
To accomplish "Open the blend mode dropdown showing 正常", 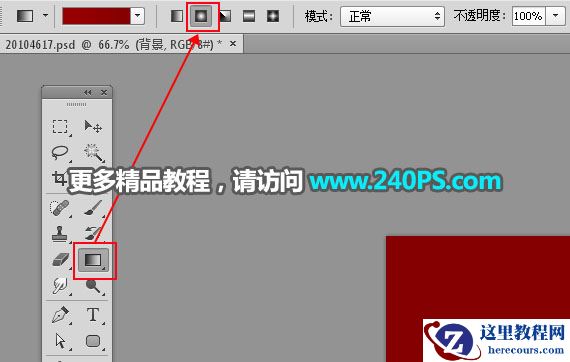I will [392, 16].
